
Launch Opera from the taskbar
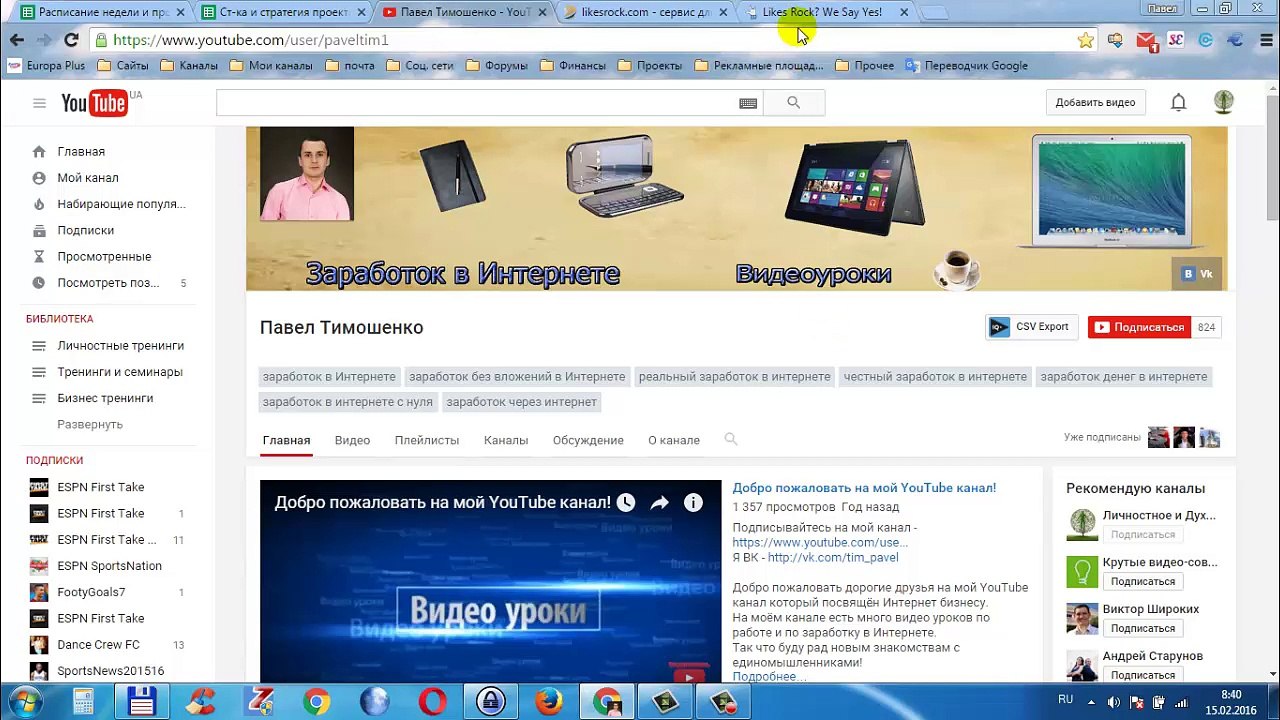click(x=432, y=701)
